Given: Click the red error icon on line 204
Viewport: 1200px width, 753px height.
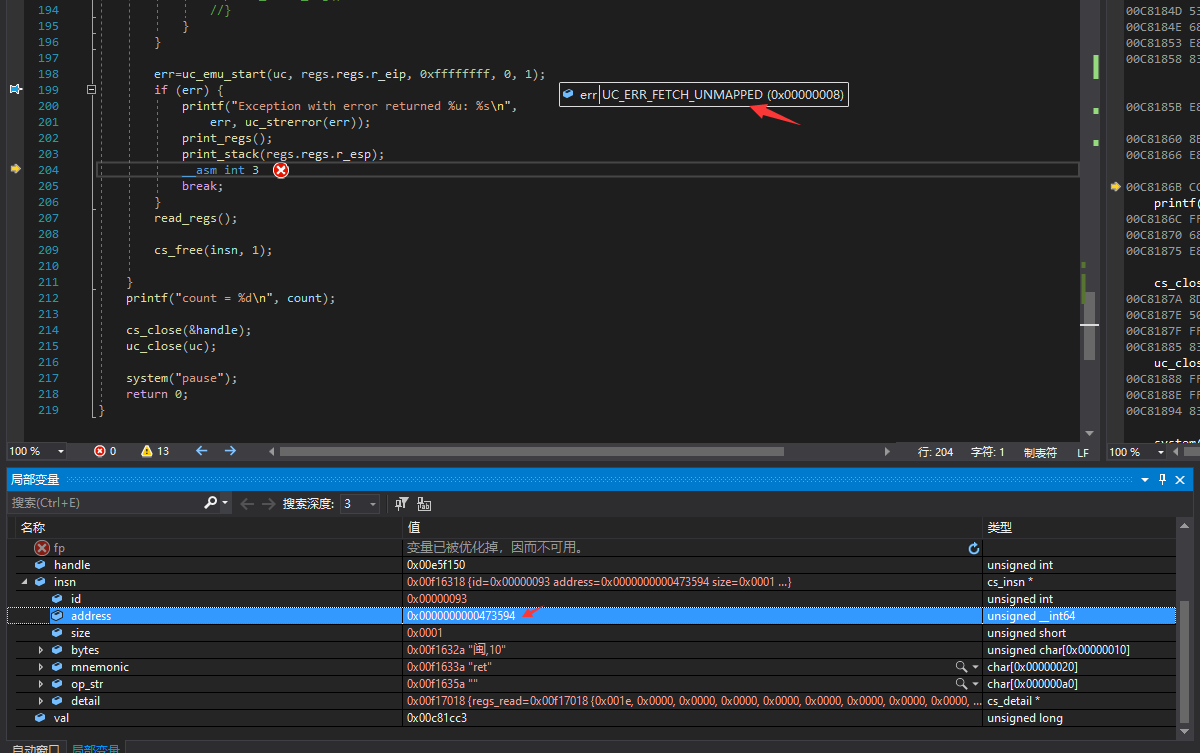Looking at the screenshot, I should pos(281,170).
